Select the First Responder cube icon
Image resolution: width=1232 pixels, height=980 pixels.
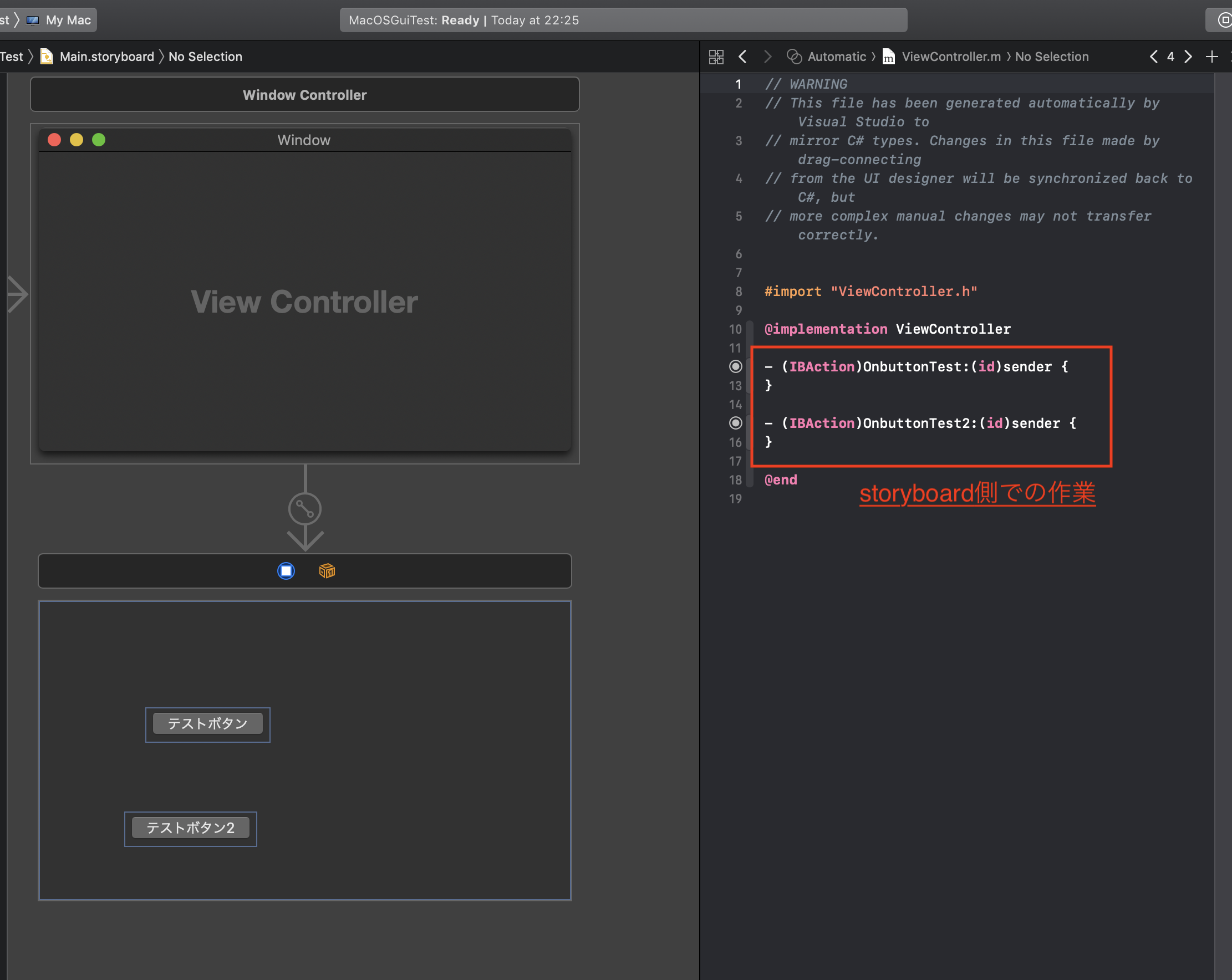point(327,571)
